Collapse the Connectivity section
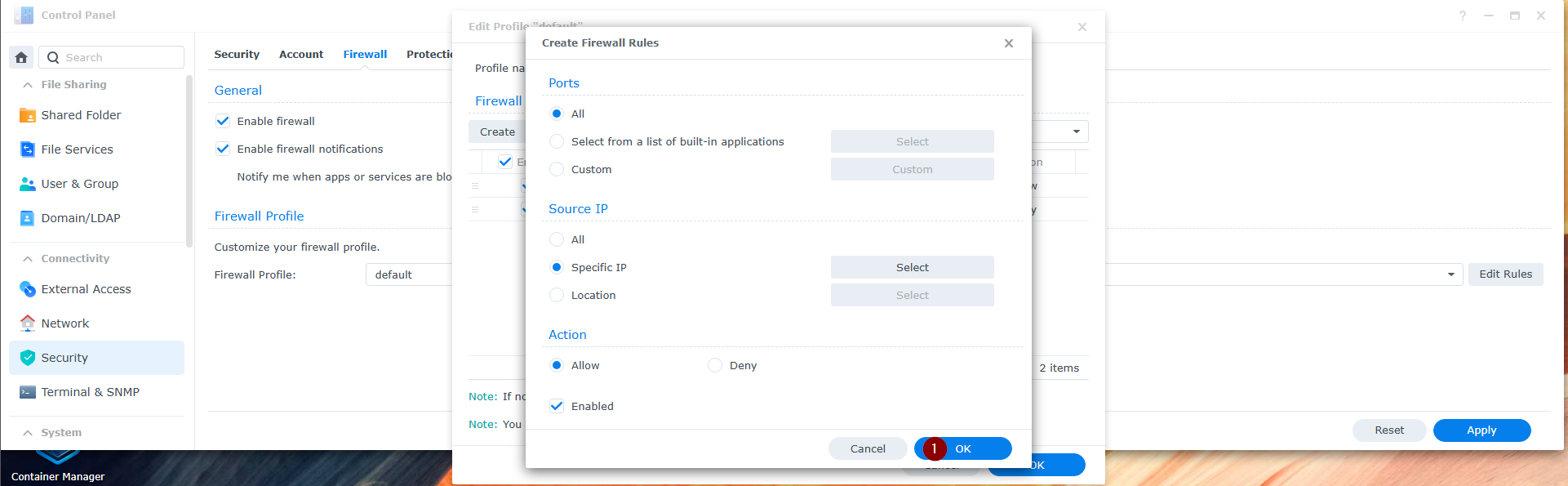Viewport: 1568px width, 486px height. [28, 259]
